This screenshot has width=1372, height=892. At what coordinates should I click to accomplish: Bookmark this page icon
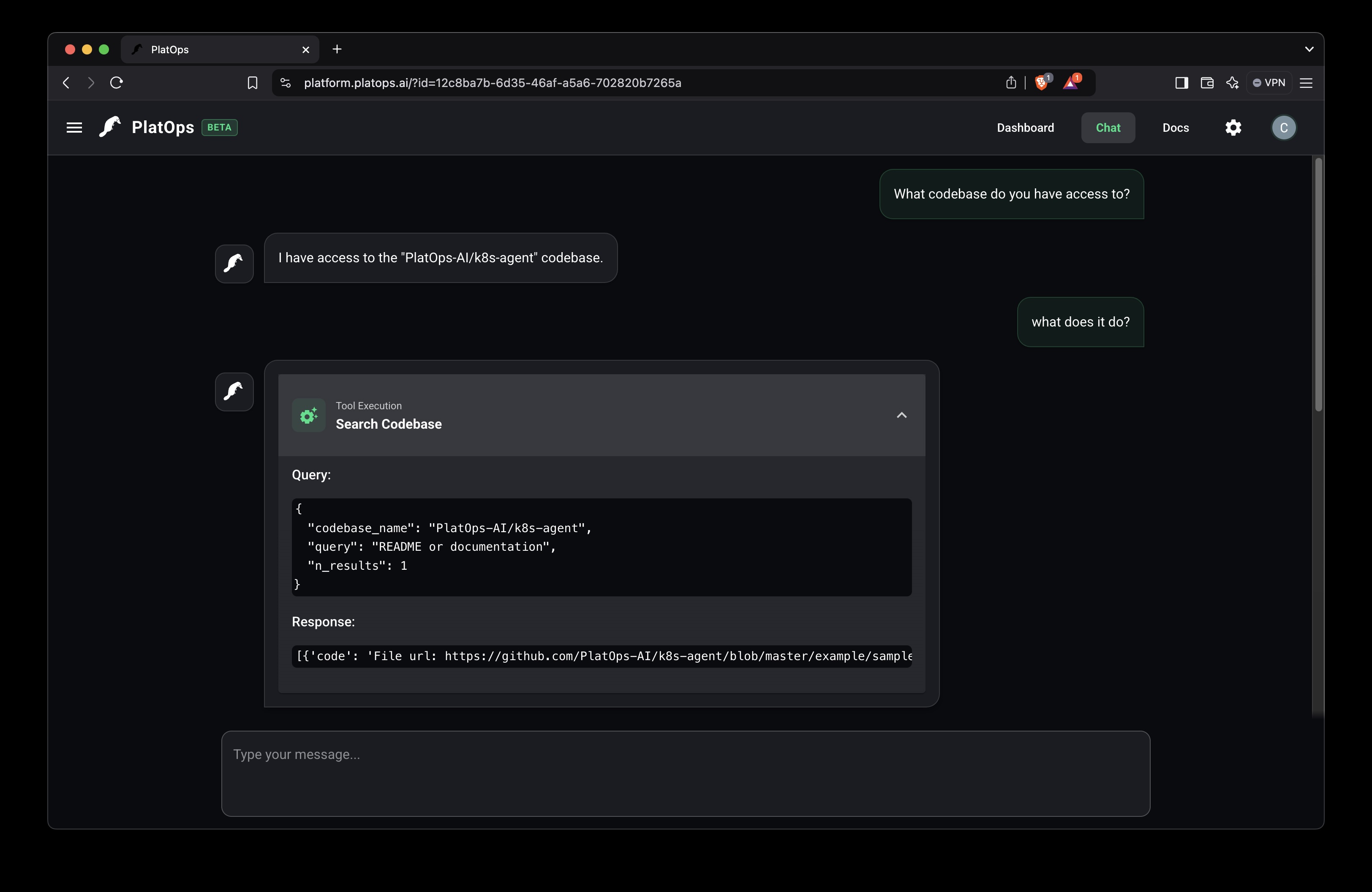(x=253, y=83)
